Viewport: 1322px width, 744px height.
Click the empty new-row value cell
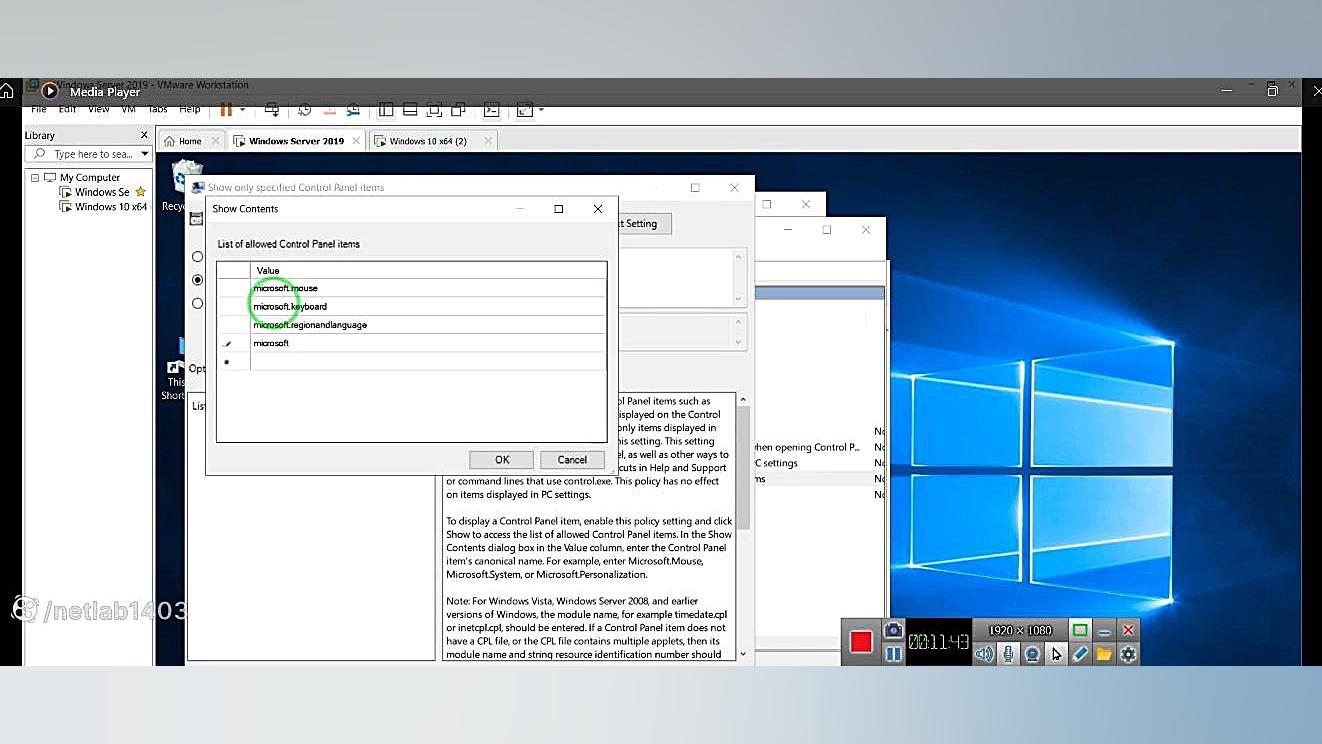[428, 362]
